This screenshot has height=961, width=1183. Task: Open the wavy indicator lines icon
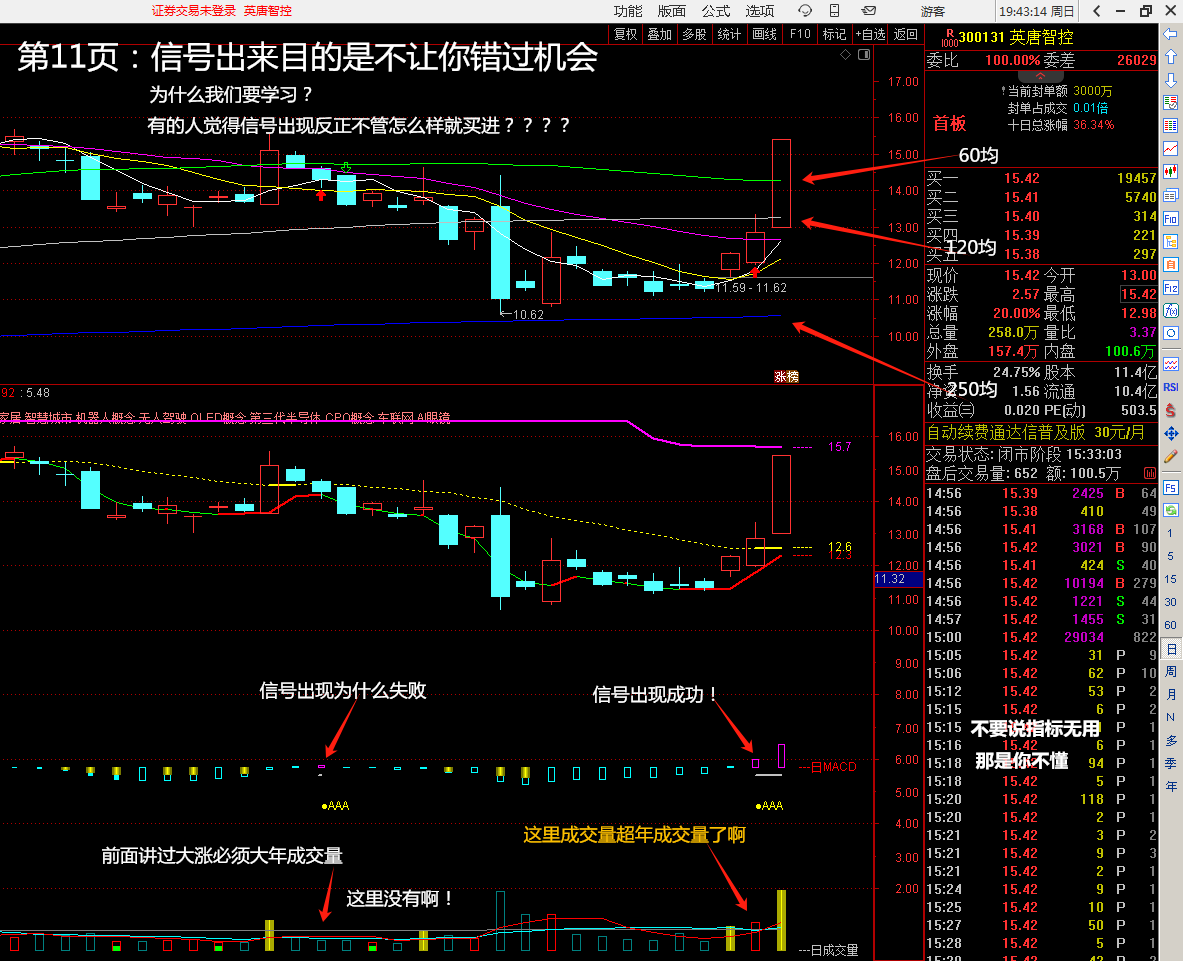tap(1170, 364)
